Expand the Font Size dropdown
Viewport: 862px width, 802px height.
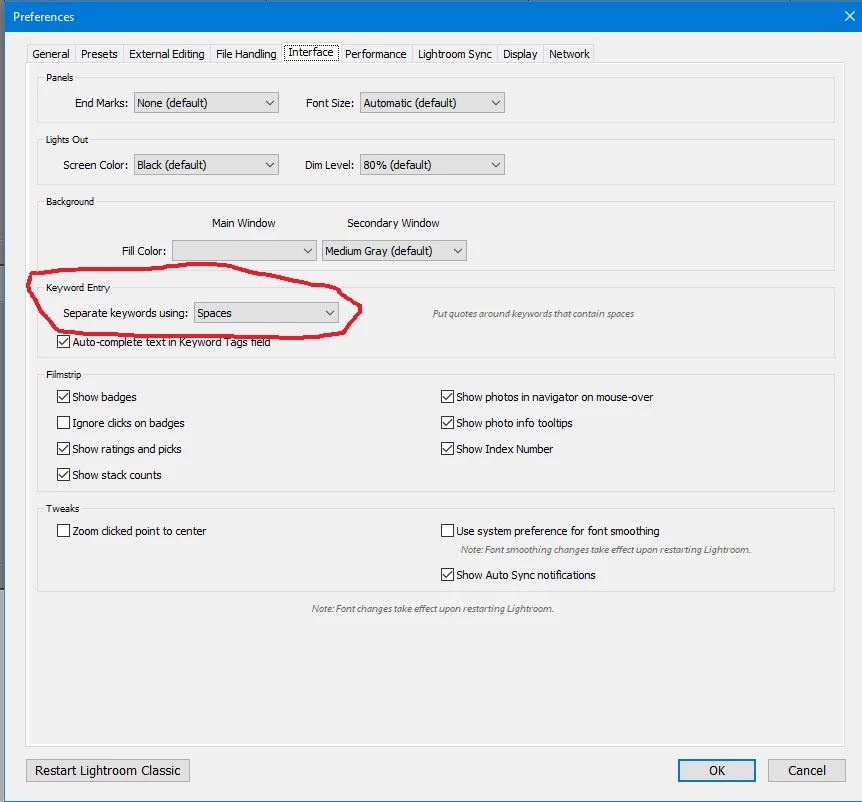[432, 103]
